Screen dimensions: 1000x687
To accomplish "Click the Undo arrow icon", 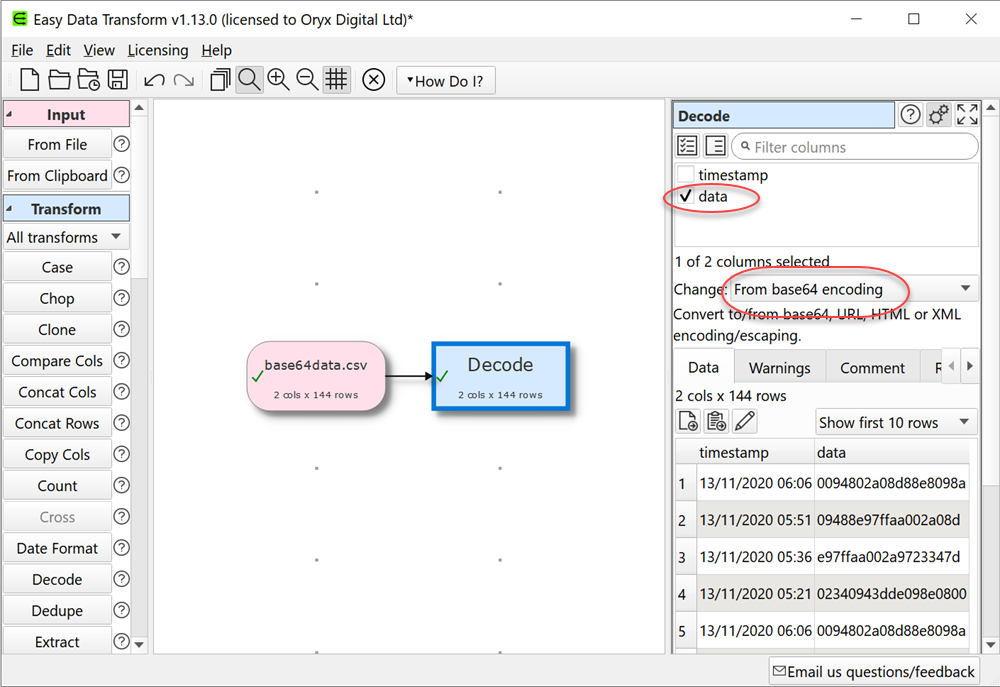I will (154, 81).
